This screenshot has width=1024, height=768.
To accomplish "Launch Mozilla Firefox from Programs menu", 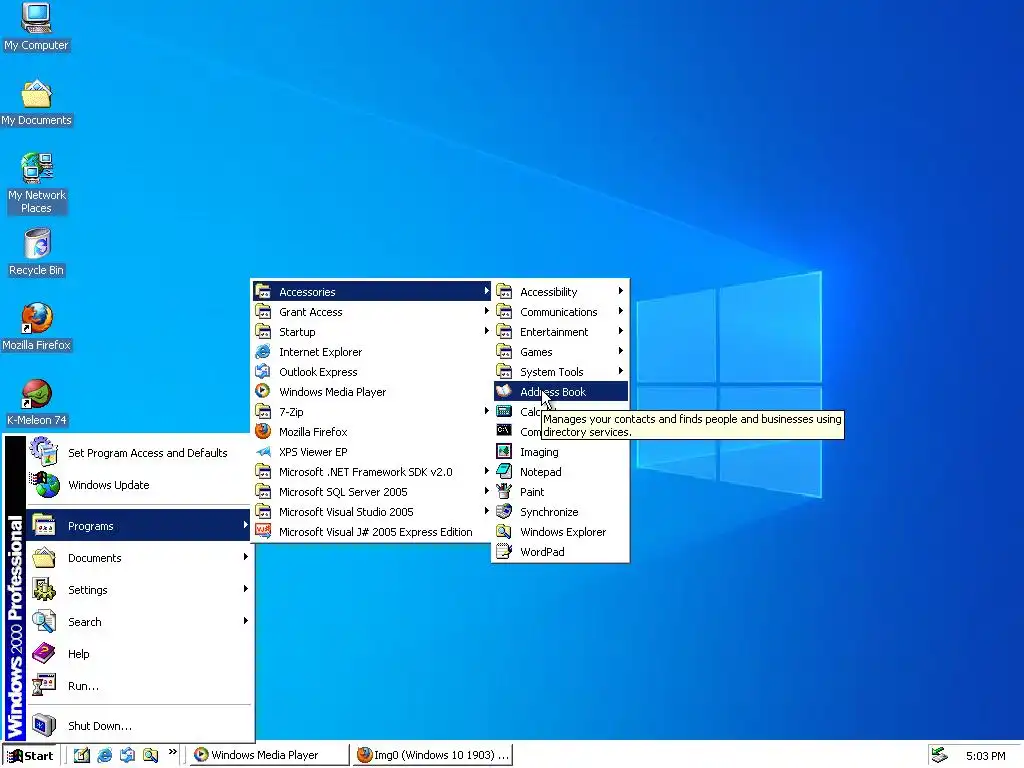I will 371,432.
